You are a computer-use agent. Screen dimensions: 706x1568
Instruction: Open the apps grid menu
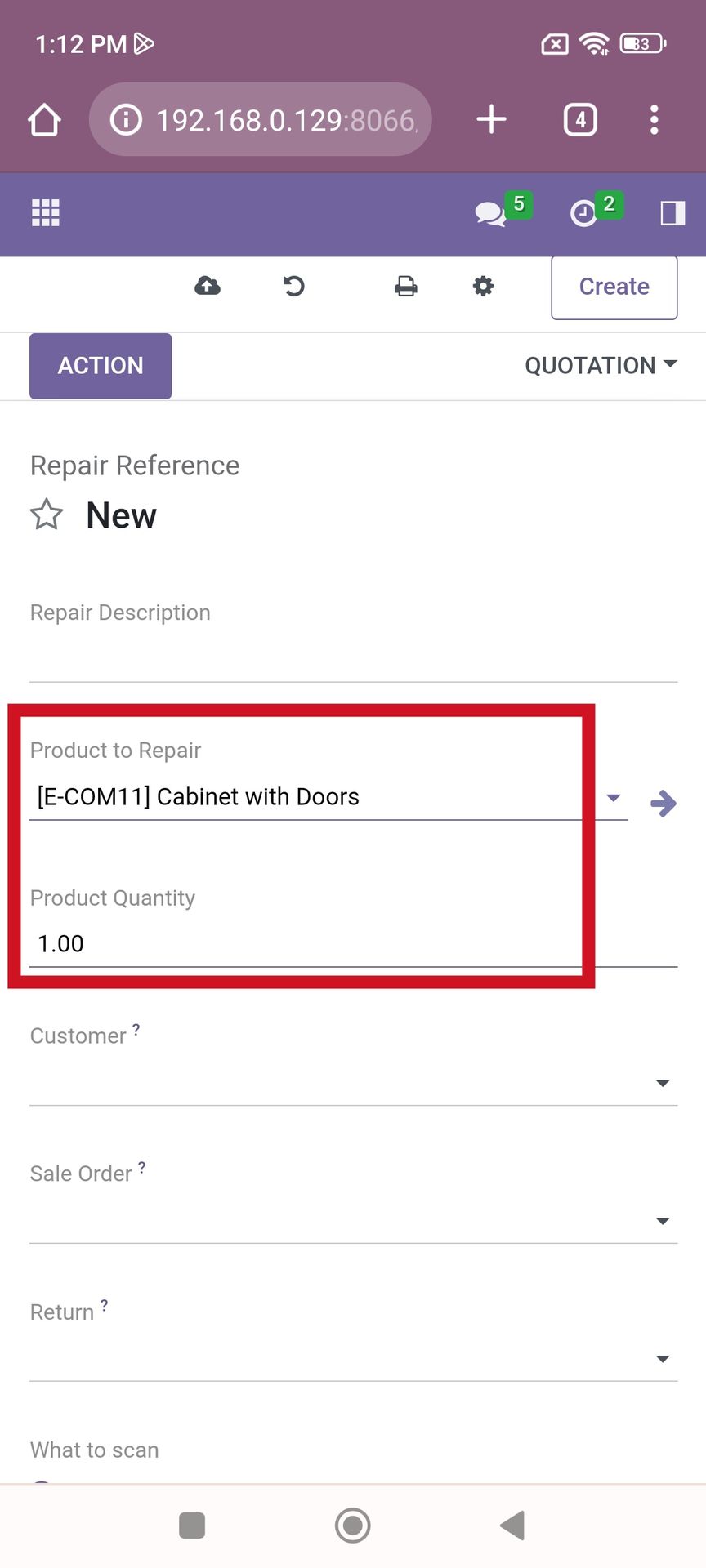click(46, 213)
